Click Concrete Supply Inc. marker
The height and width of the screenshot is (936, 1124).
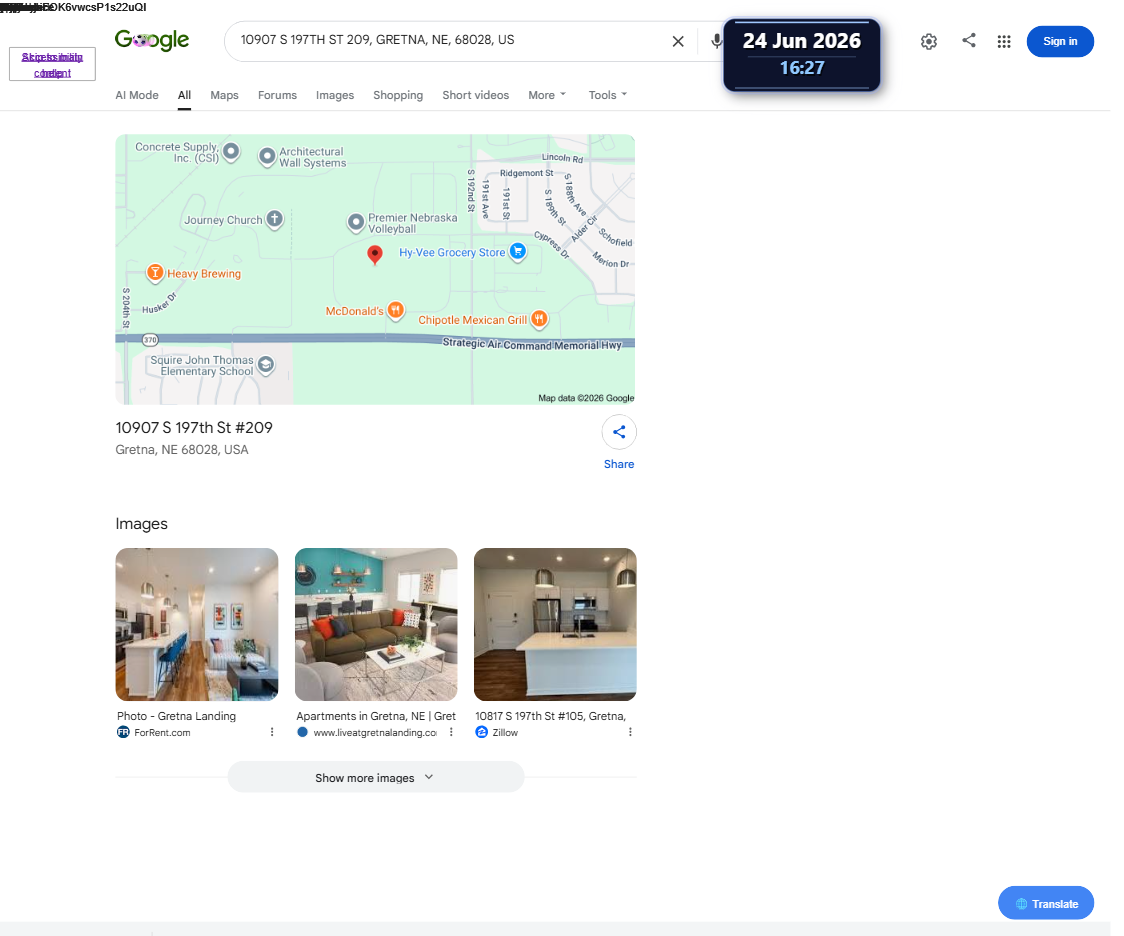click(x=231, y=151)
